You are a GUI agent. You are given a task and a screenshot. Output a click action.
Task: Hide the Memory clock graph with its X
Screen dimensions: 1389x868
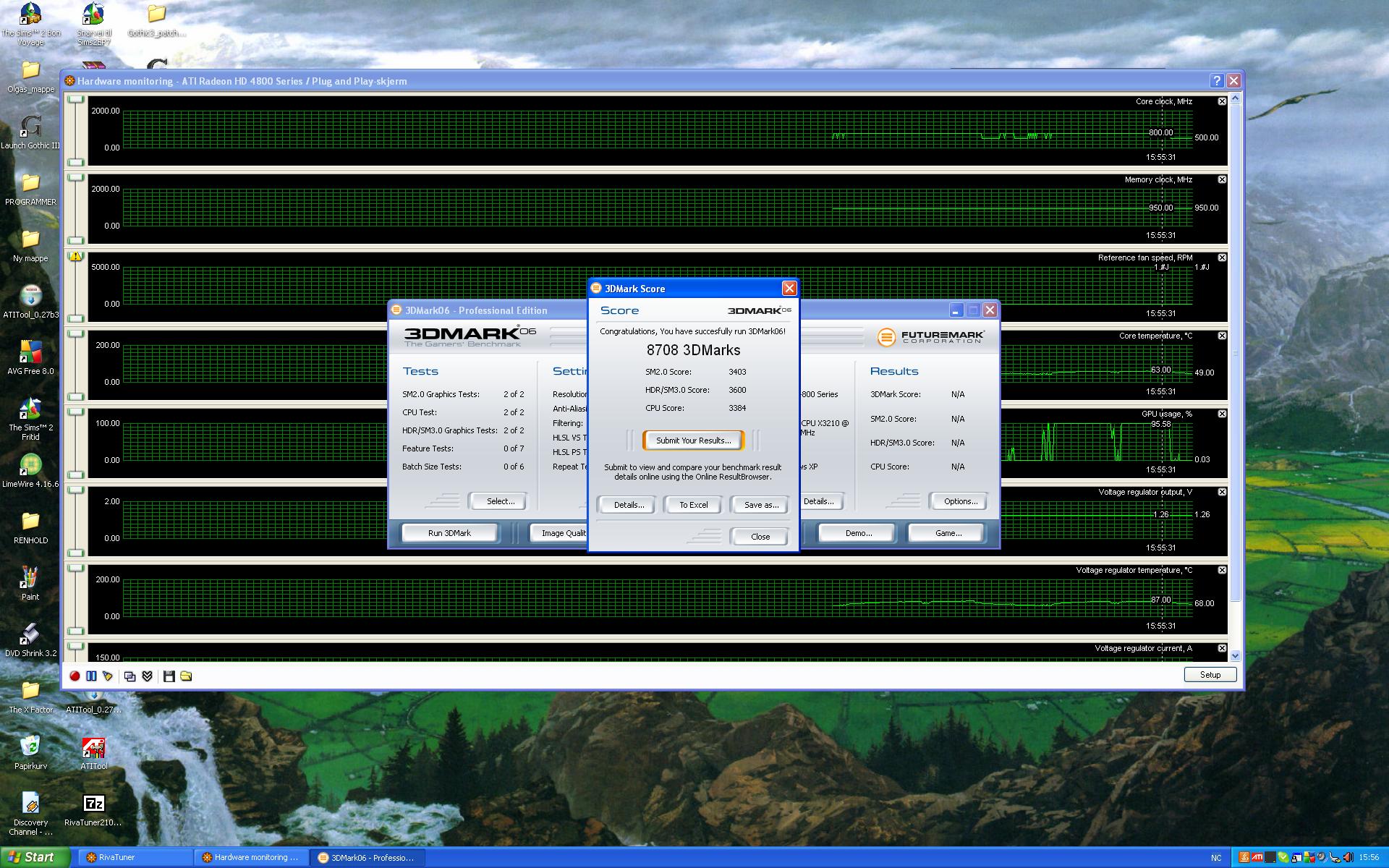[1222, 179]
